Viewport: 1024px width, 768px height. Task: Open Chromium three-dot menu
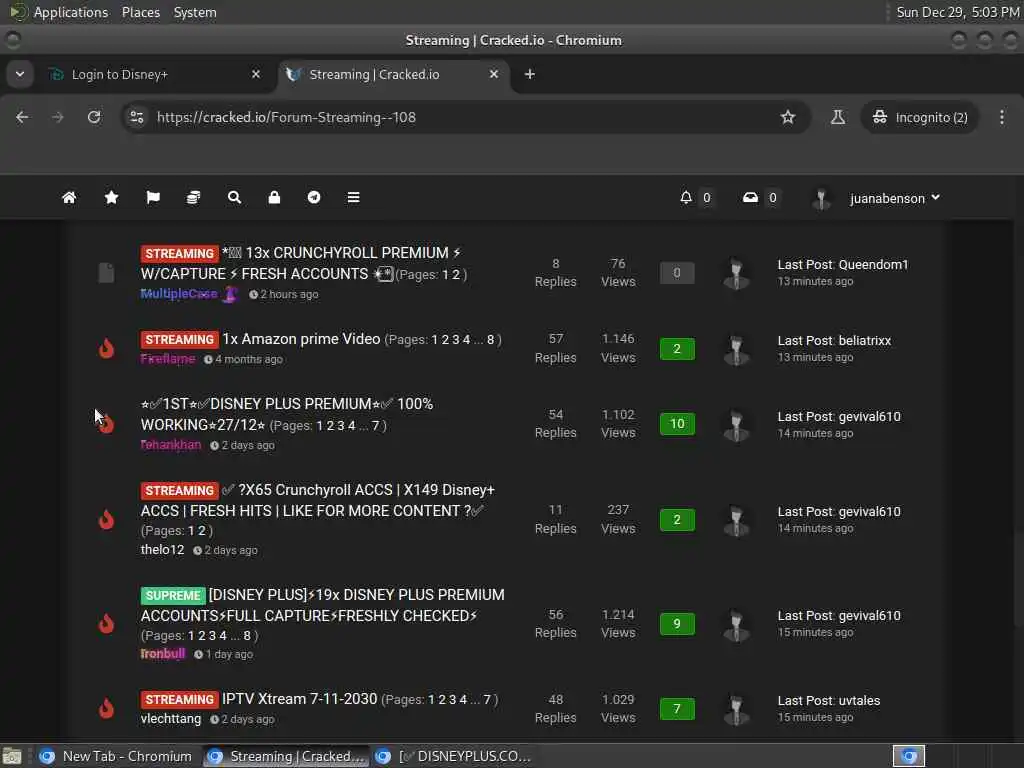coord(1002,117)
